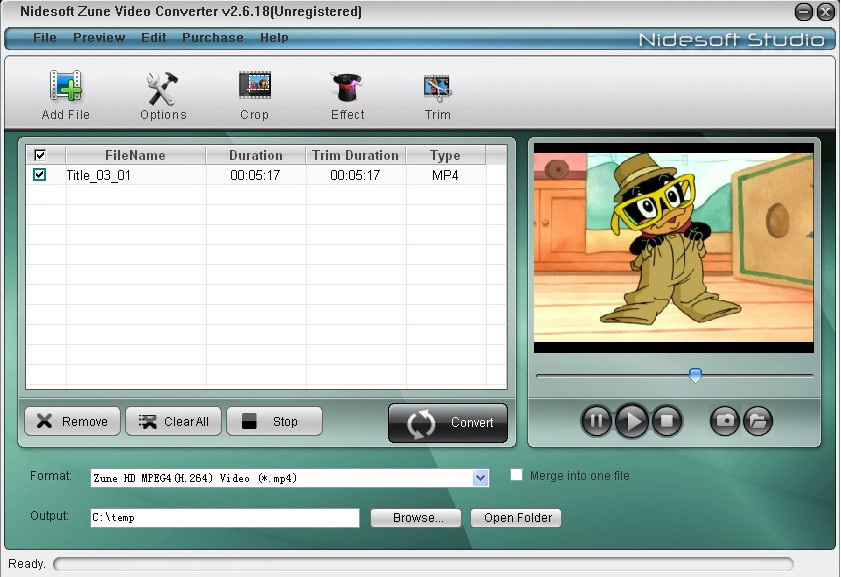Close the converter window
This screenshot has height=577, width=841.
pyautogui.click(x=825, y=12)
